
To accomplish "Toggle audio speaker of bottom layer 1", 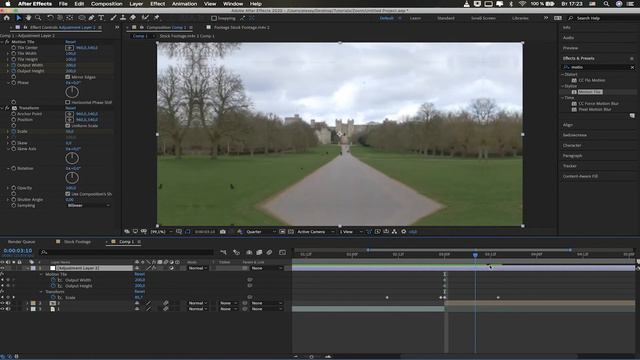I will point(8,309).
